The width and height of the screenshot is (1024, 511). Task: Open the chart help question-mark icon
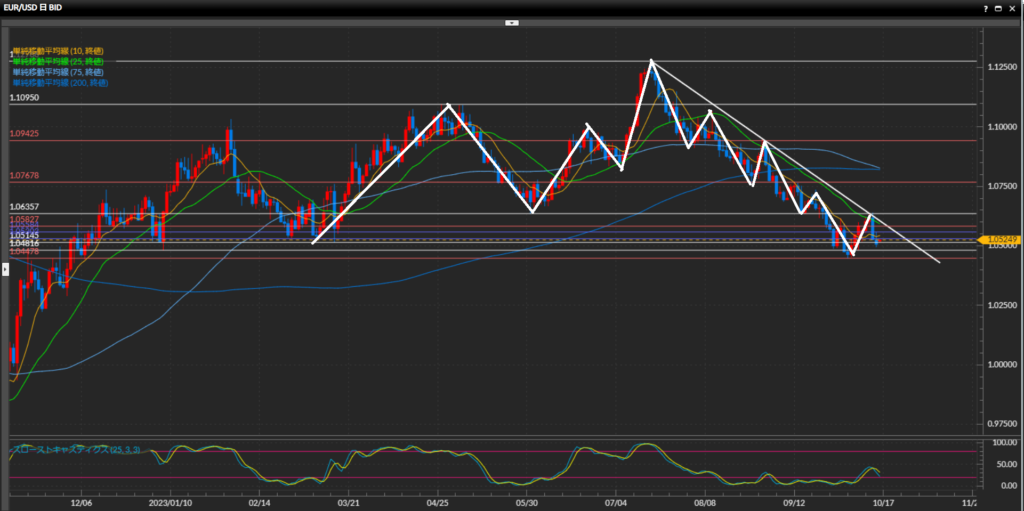tap(986, 7)
